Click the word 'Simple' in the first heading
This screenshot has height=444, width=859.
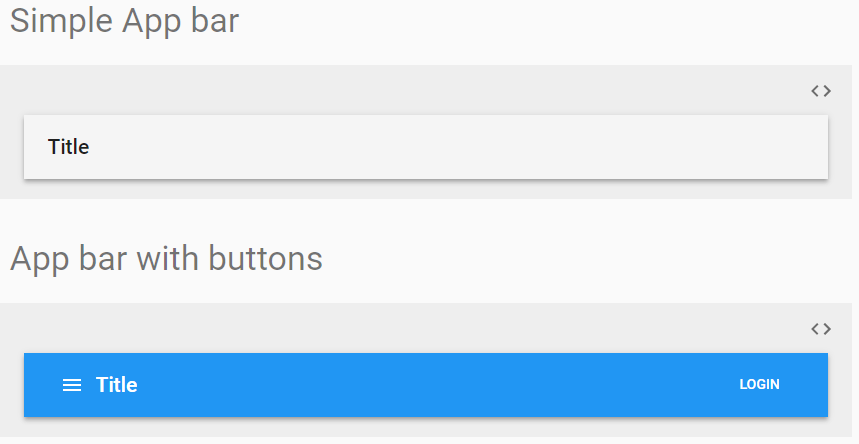click(61, 21)
